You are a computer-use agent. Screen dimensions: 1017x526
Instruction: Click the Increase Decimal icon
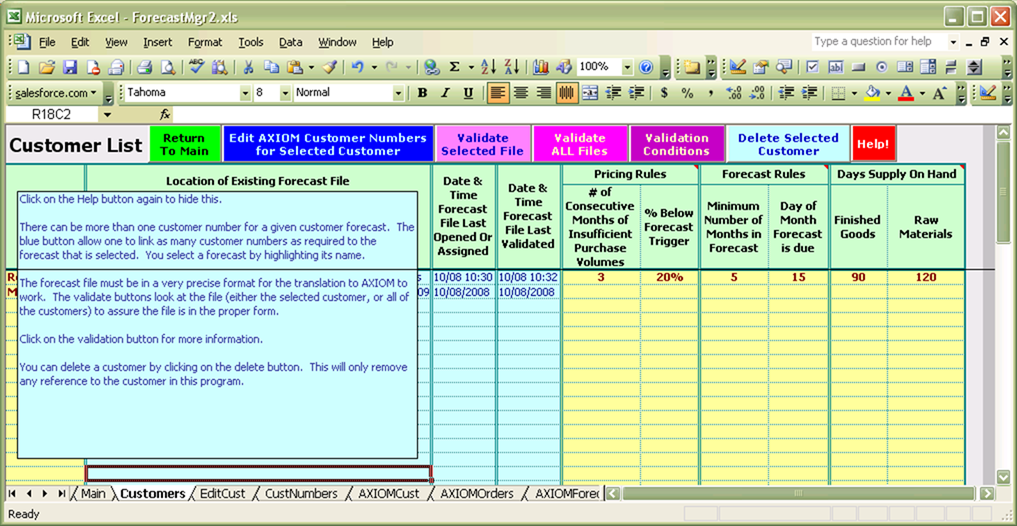click(x=734, y=93)
